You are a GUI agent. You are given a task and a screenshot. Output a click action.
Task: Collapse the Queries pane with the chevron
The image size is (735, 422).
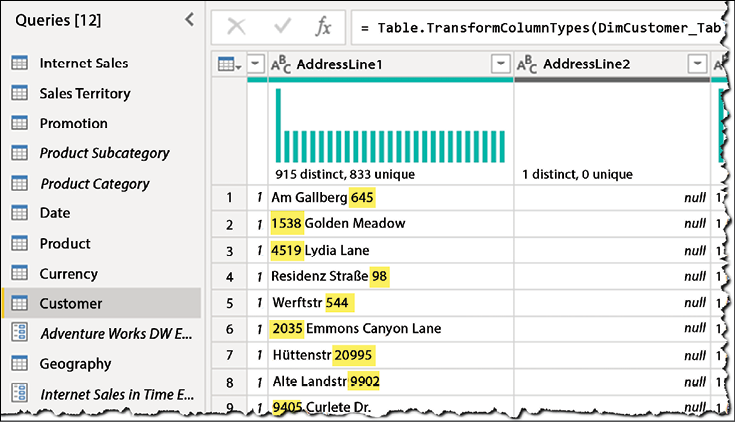[x=189, y=19]
